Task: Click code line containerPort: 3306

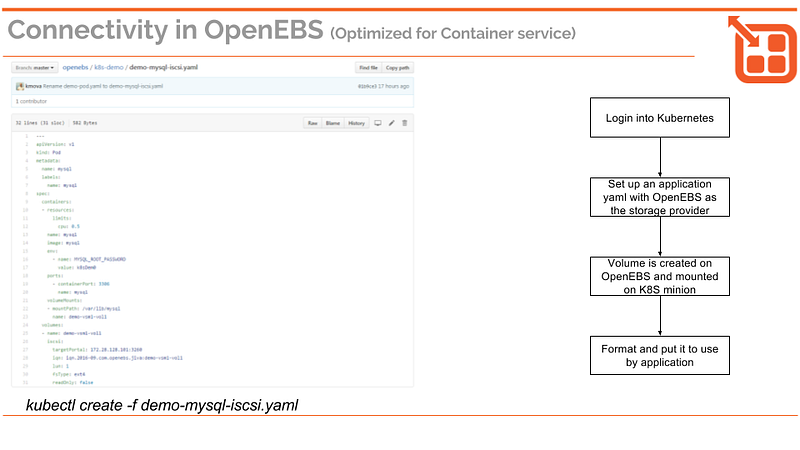Action: pyautogui.click(x=81, y=284)
